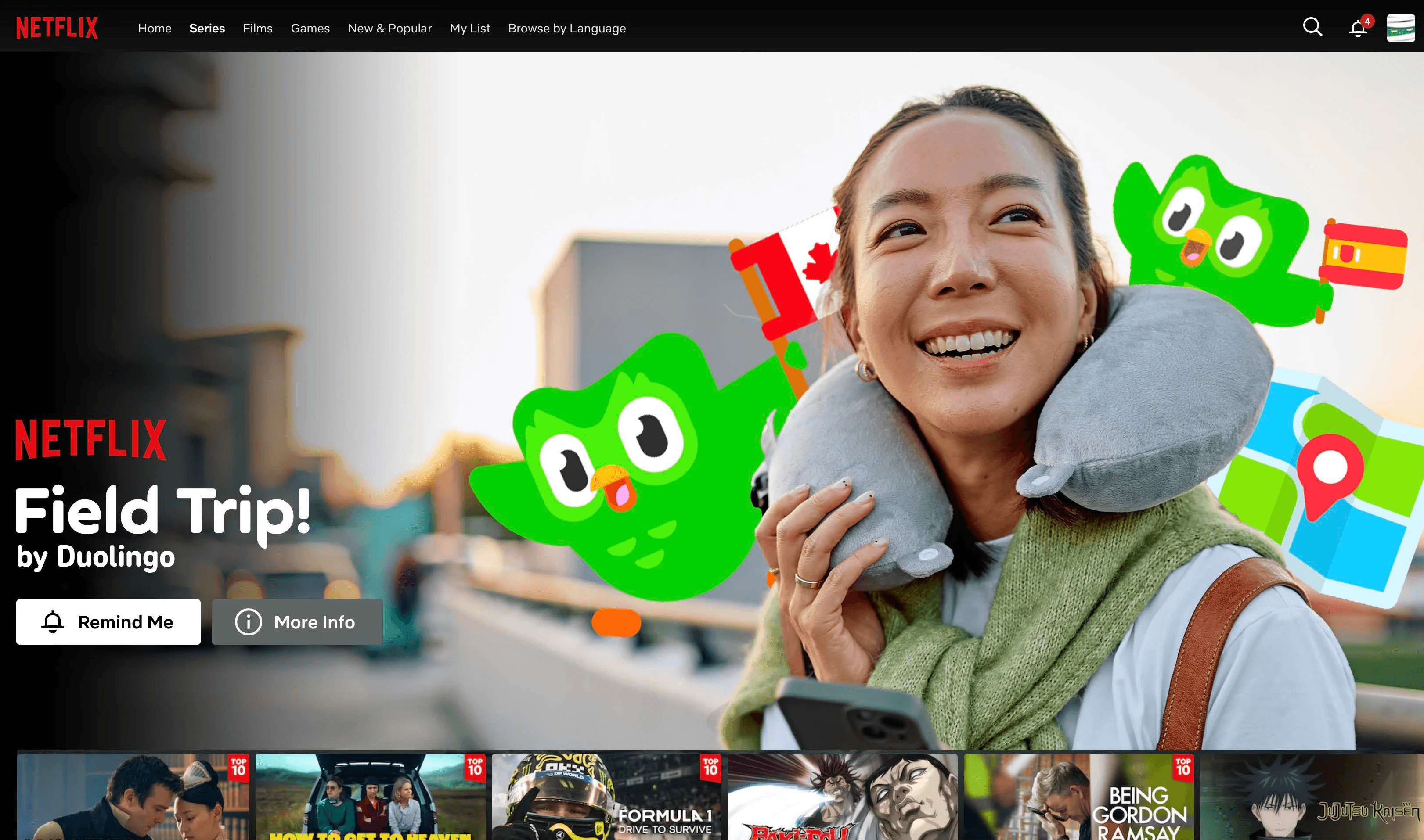This screenshot has width=1424, height=840.
Task: Open the Games section
Action: [x=310, y=28]
